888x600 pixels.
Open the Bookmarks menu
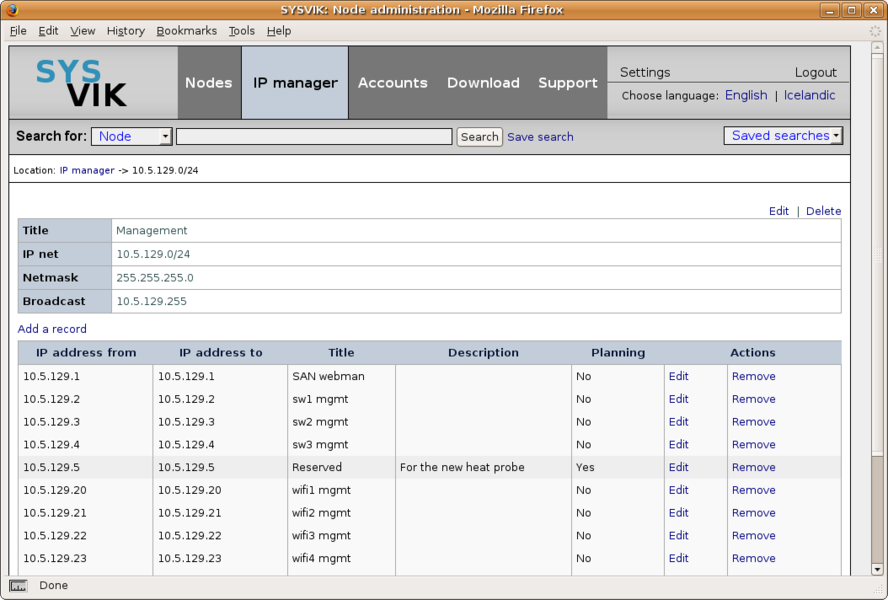click(x=186, y=31)
